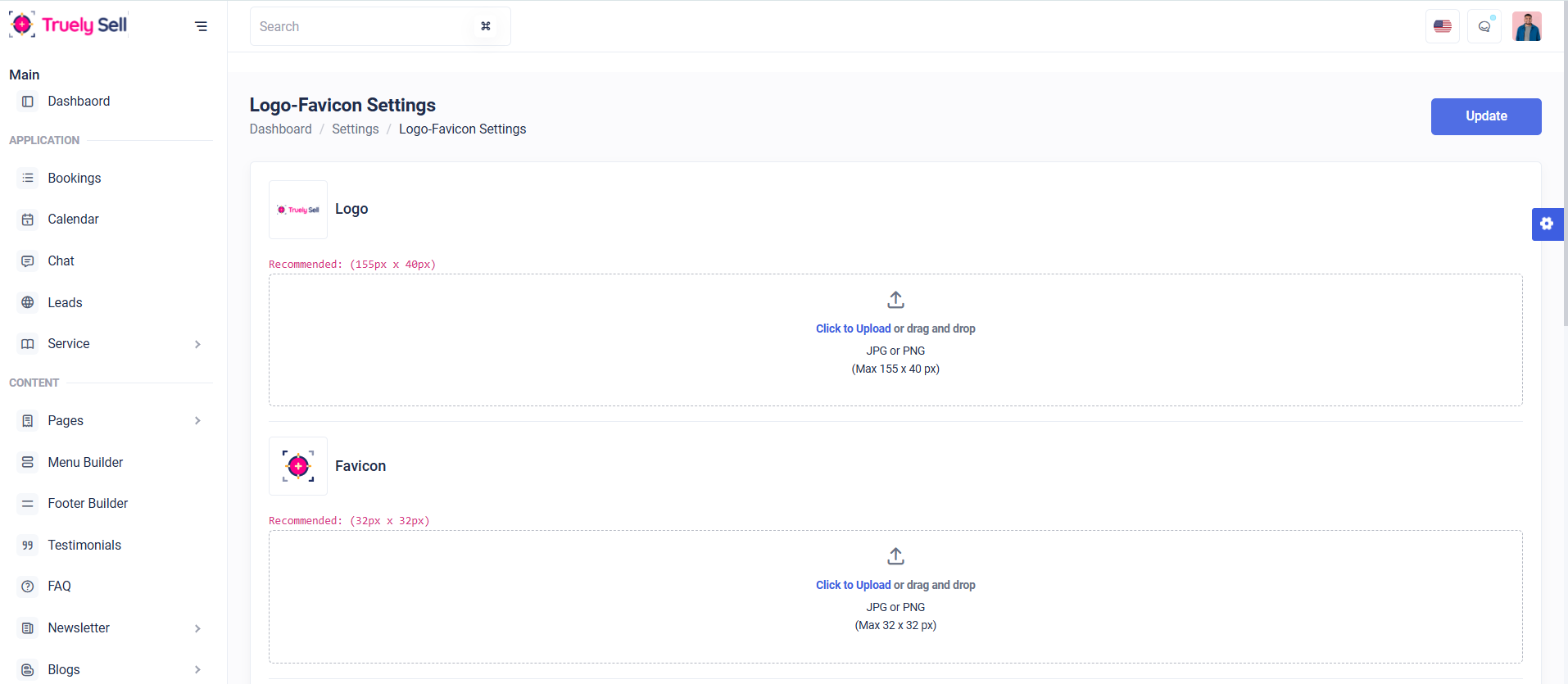This screenshot has width=1568, height=684.
Task: Expand the Blogs submenu chevron
Action: (197, 670)
